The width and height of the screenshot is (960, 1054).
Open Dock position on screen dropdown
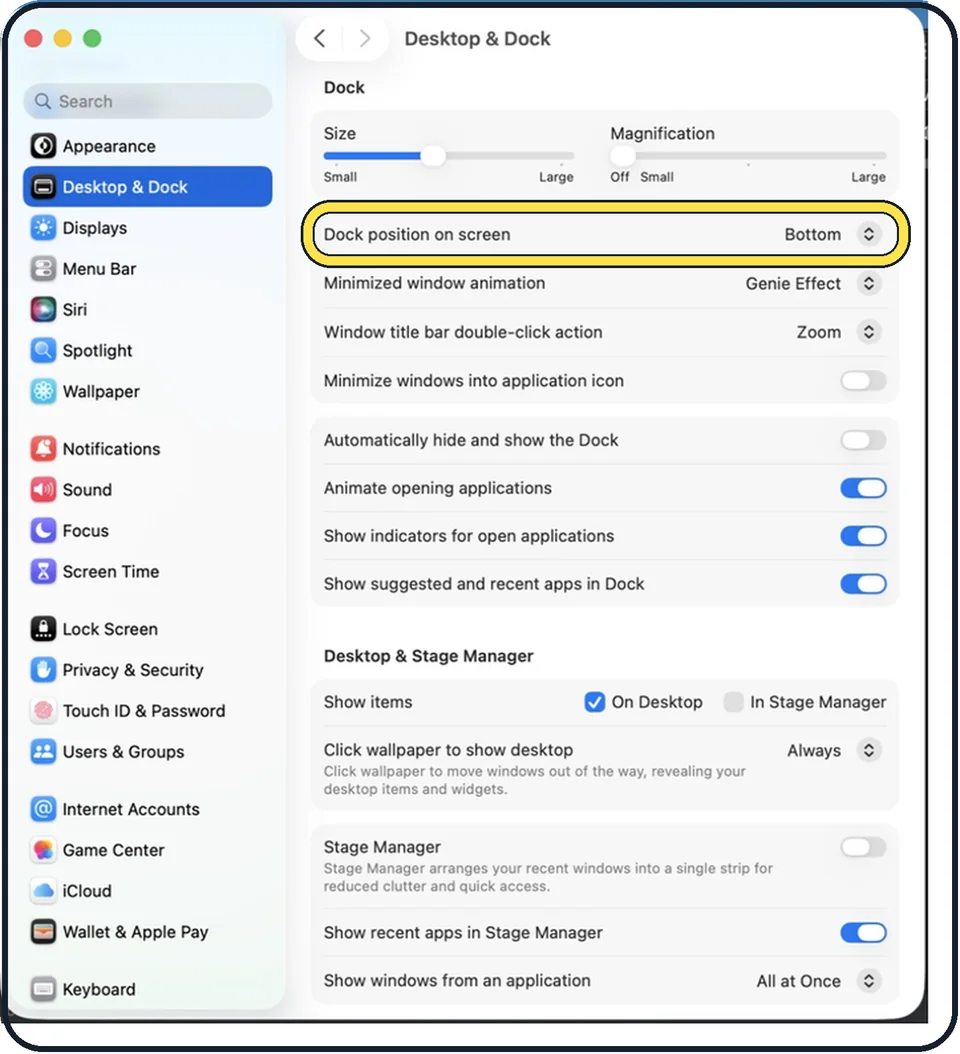pos(869,234)
